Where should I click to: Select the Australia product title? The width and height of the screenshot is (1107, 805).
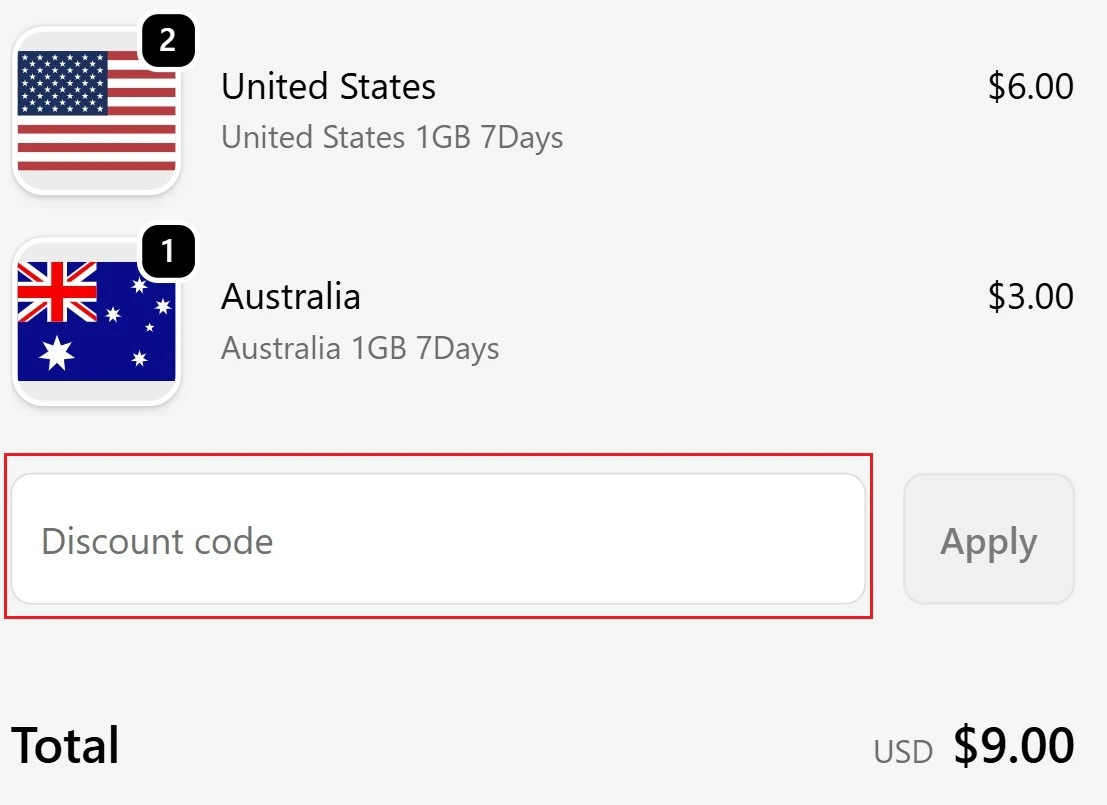coord(290,297)
